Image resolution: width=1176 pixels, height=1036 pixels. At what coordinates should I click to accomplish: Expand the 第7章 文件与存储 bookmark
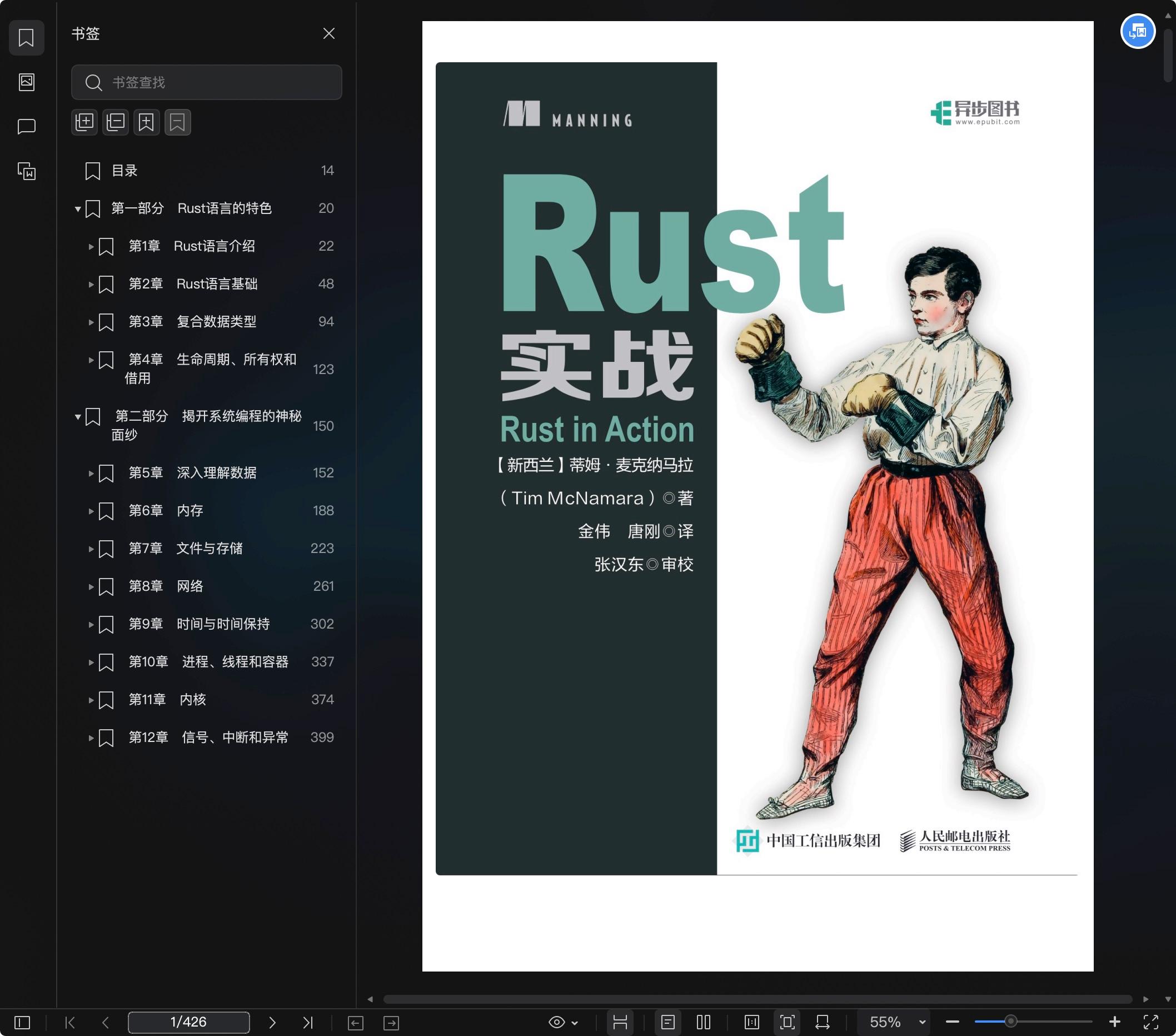(x=91, y=549)
